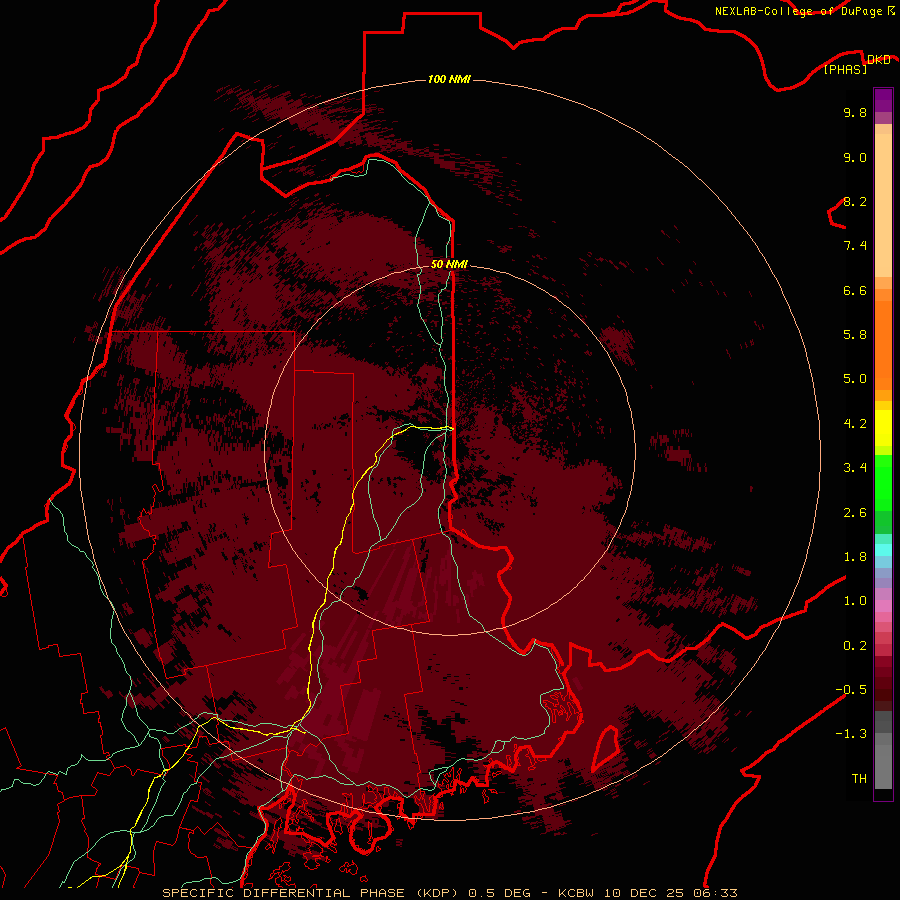
Task: Click the cyan segment of the color bar
Action: 883,550
